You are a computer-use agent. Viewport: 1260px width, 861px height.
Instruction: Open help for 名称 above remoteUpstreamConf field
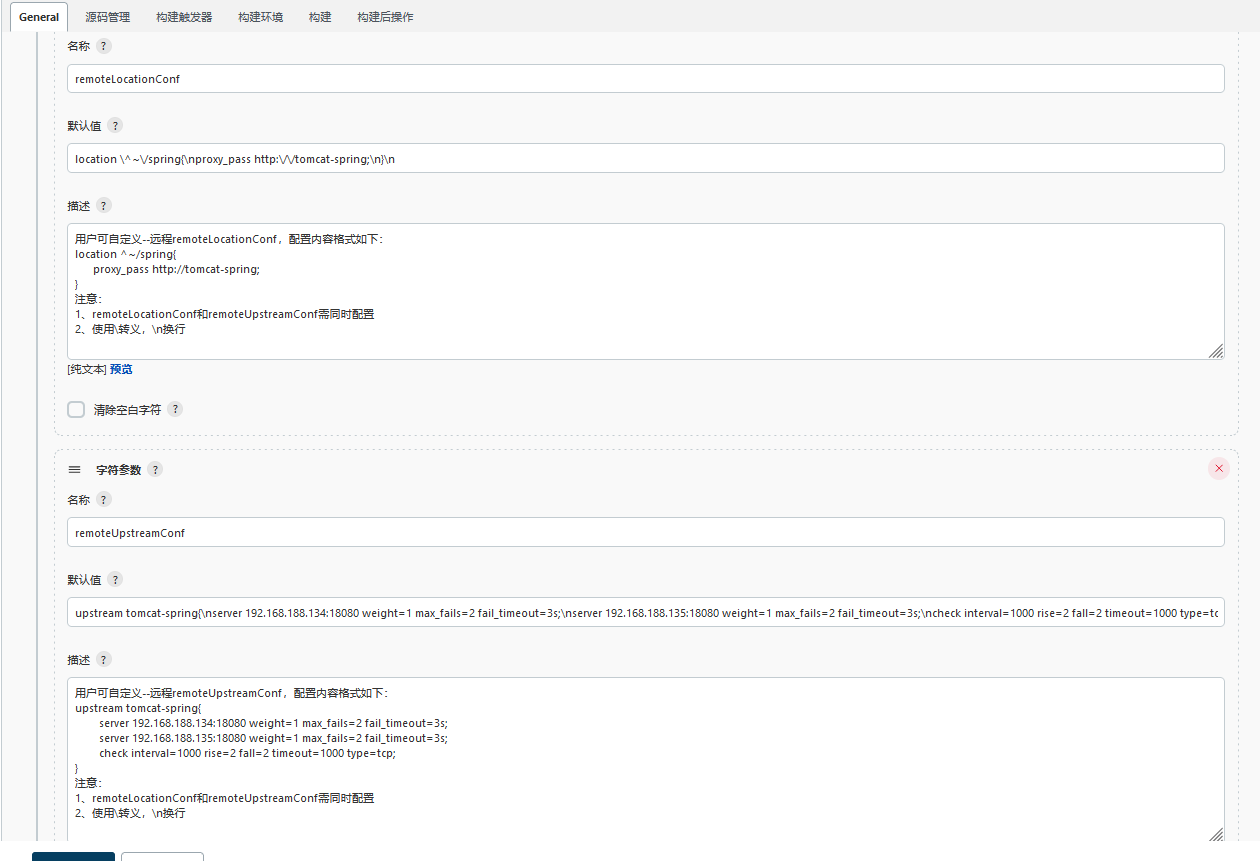[104, 500]
